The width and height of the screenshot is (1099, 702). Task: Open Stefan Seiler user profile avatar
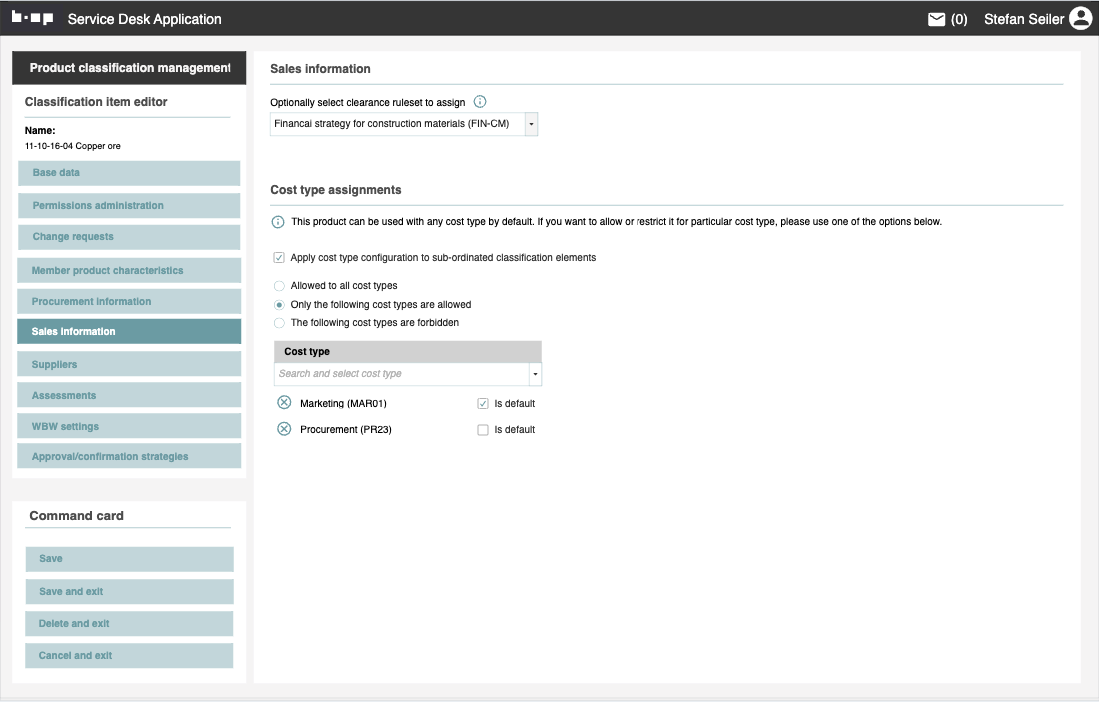[1080, 18]
